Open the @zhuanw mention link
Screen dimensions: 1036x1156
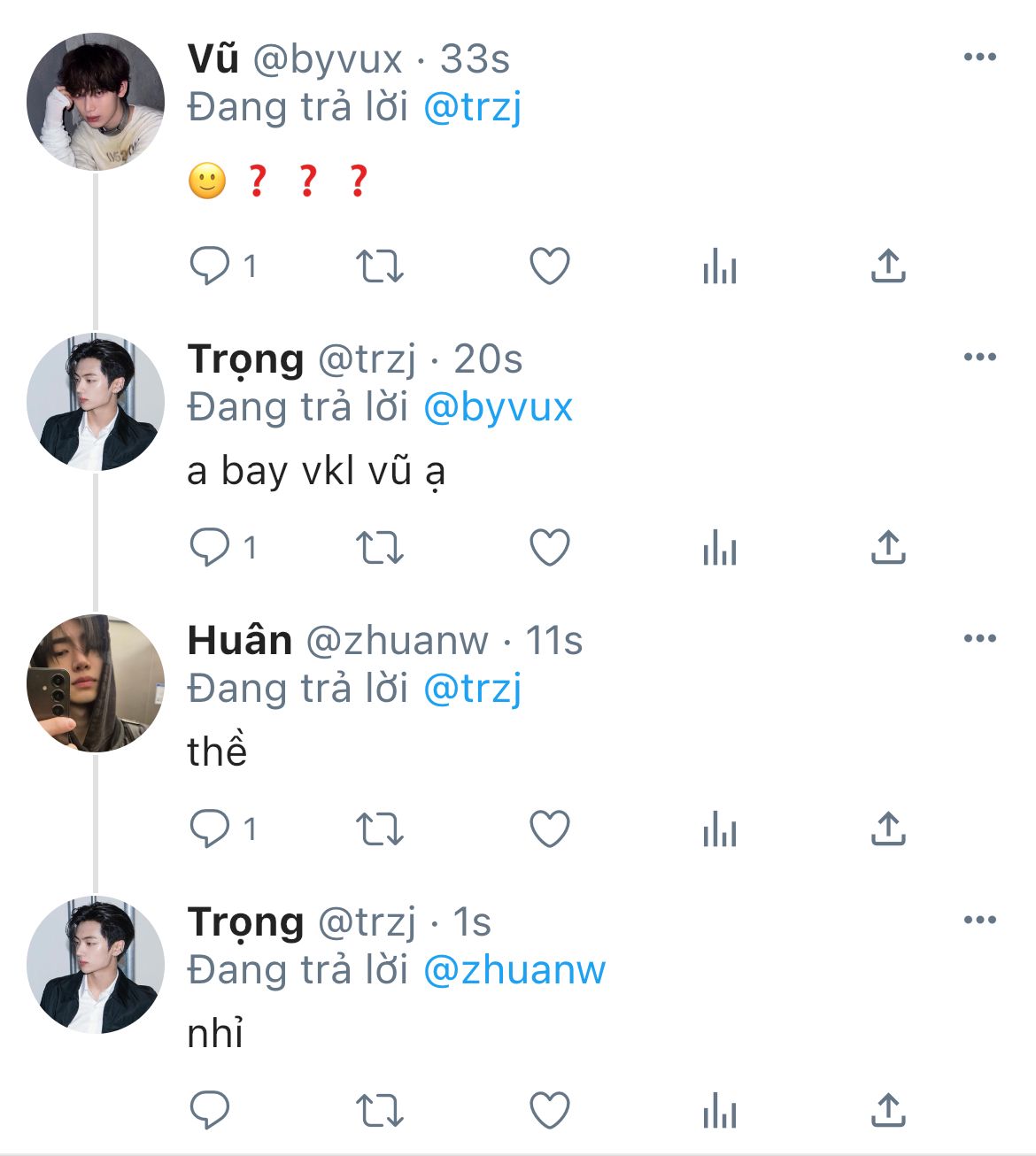[514, 970]
